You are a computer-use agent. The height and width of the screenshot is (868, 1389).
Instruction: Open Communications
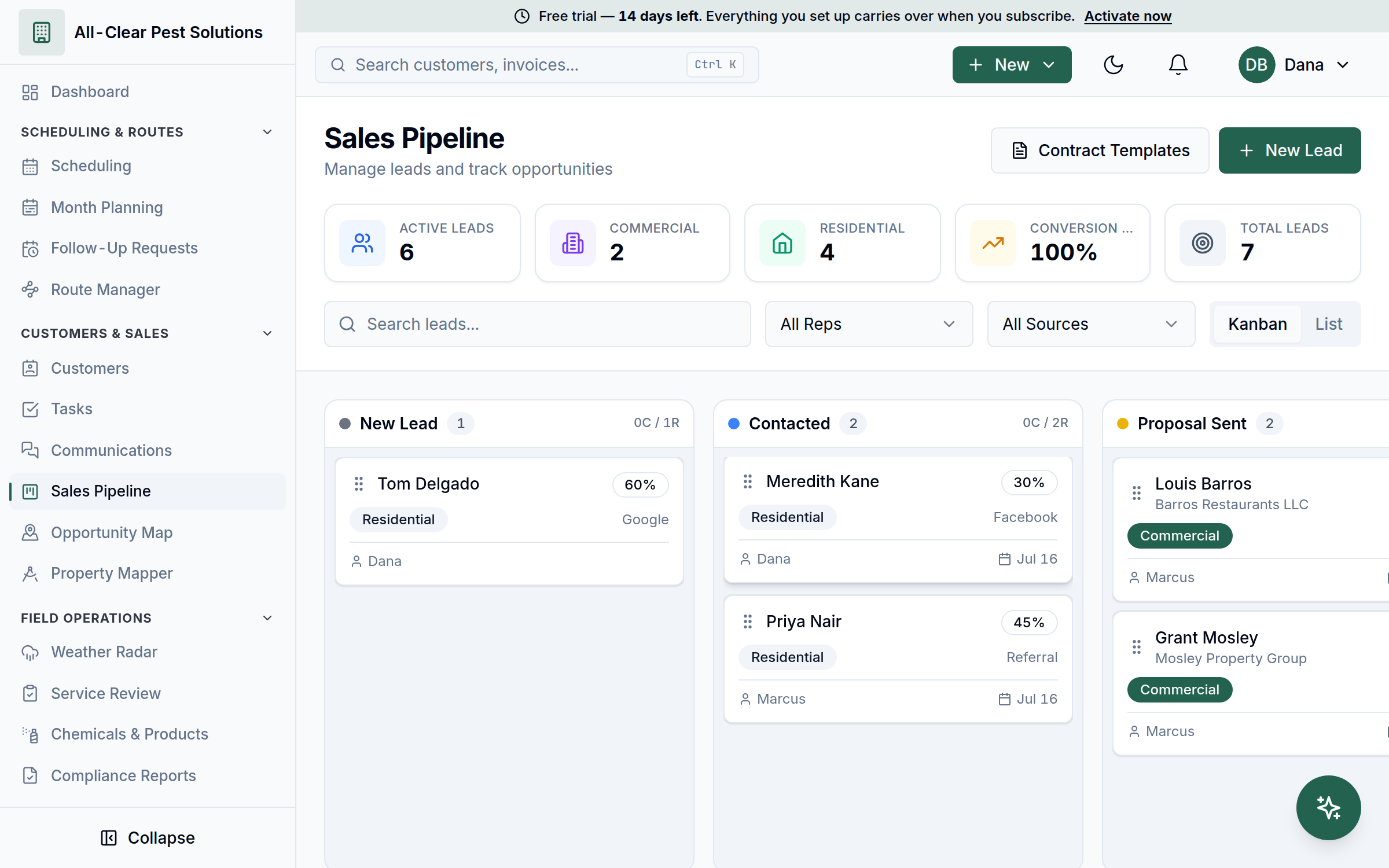tap(148, 450)
